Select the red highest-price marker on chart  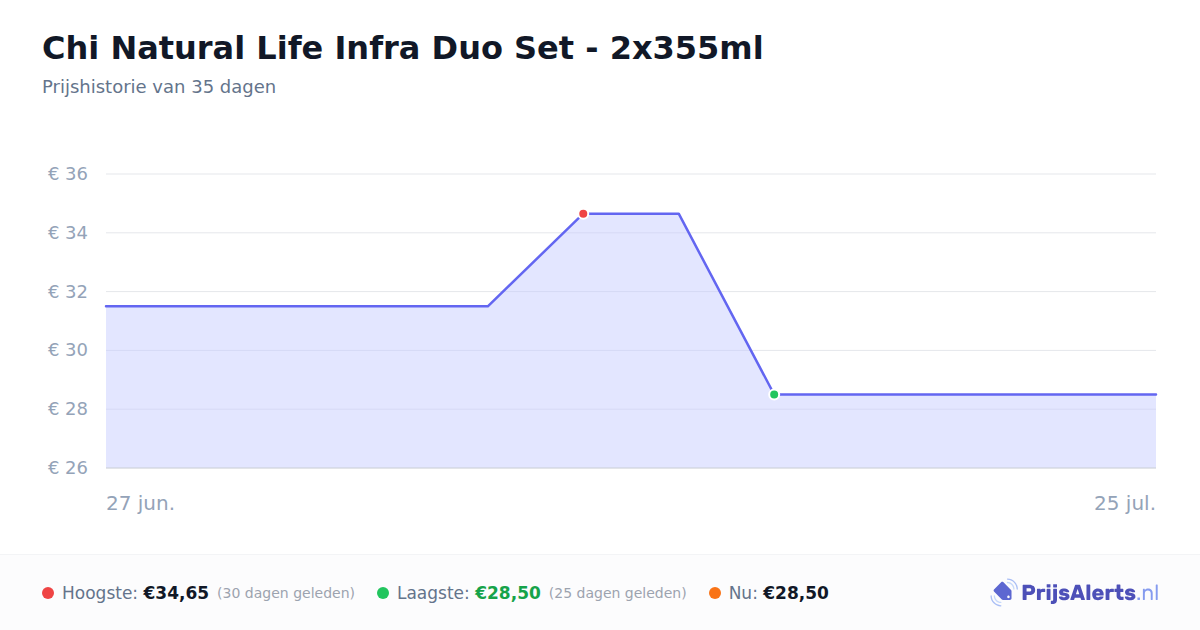(583, 214)
